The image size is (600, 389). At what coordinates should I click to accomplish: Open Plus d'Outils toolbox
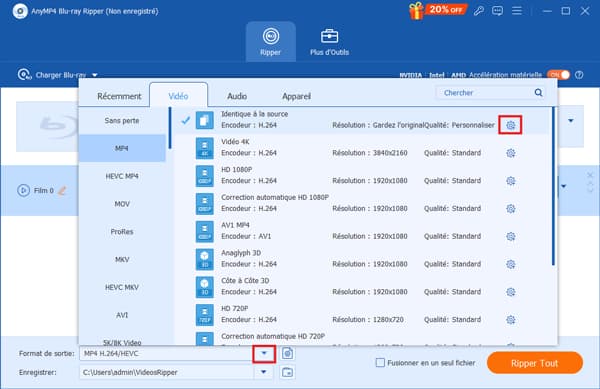tap(329, 42)
